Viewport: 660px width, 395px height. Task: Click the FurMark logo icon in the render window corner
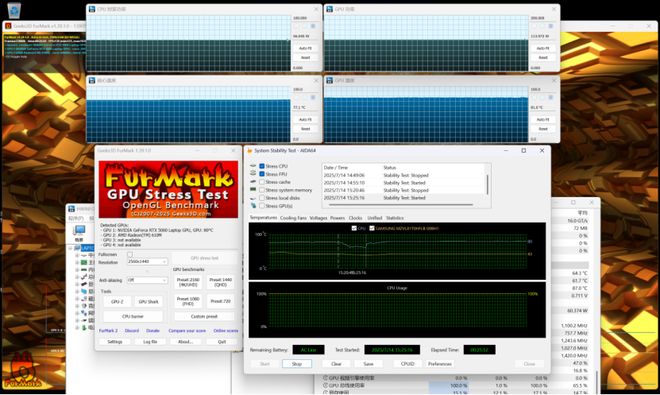23,371
